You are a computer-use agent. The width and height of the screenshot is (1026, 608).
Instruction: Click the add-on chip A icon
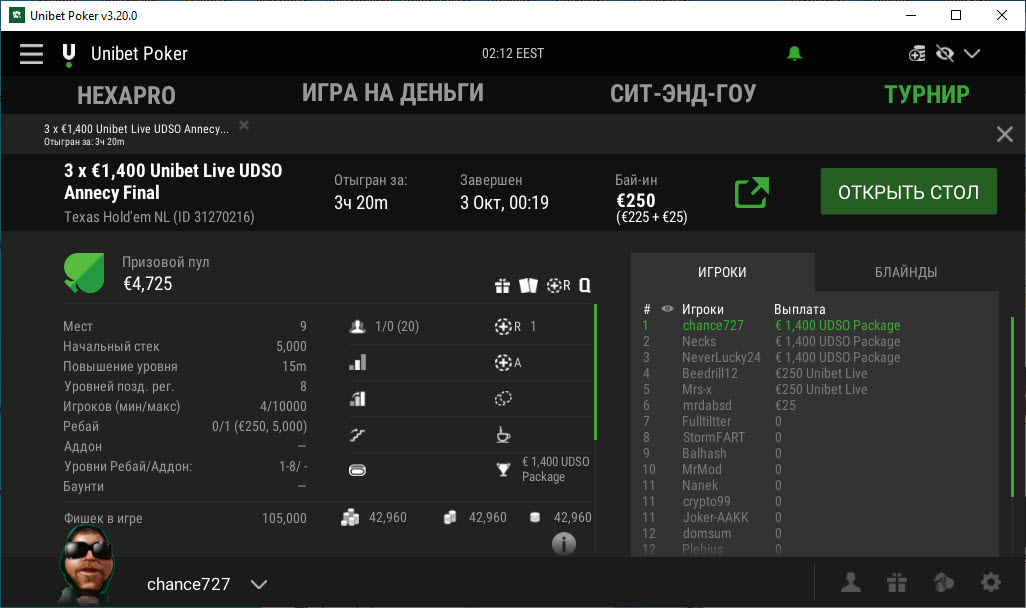pyautogui.click(x=508, y=363)
